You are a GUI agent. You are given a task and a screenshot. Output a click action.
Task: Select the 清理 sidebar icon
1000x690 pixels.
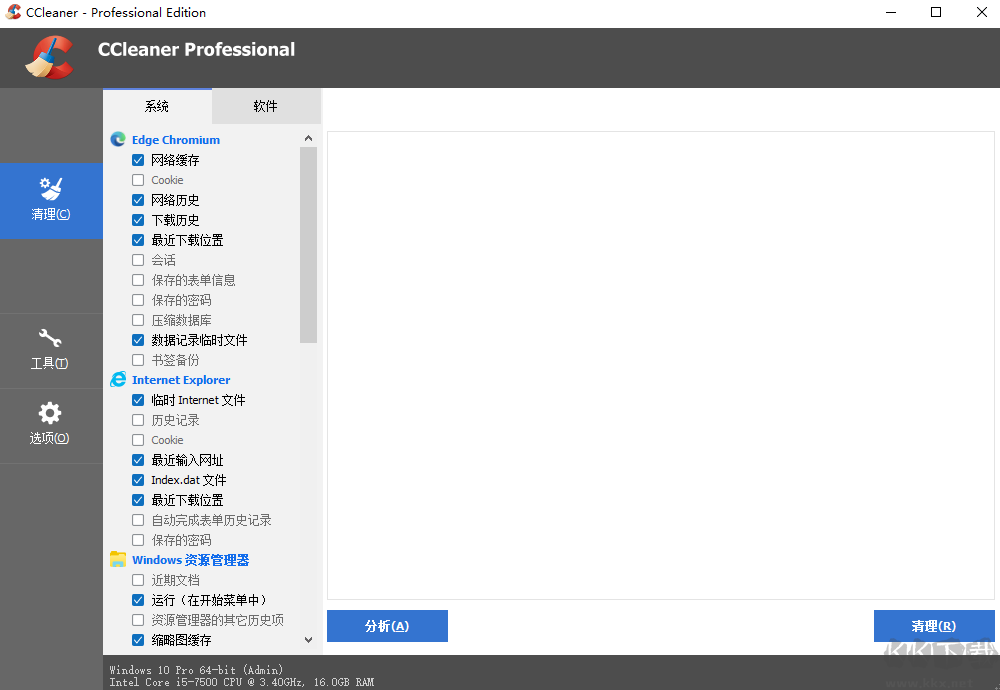[51, 201]
